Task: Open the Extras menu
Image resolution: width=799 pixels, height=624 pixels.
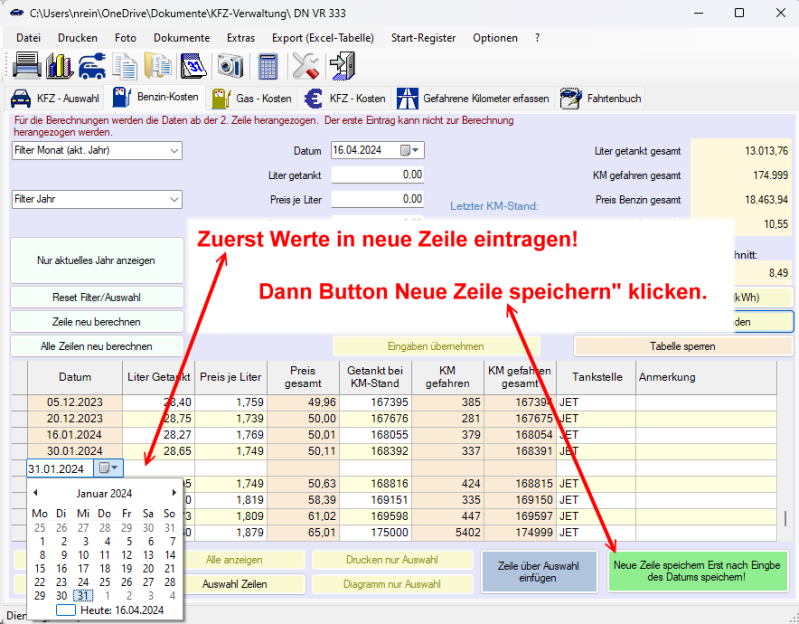Action: pyautogui.click(x=240, y=38)
